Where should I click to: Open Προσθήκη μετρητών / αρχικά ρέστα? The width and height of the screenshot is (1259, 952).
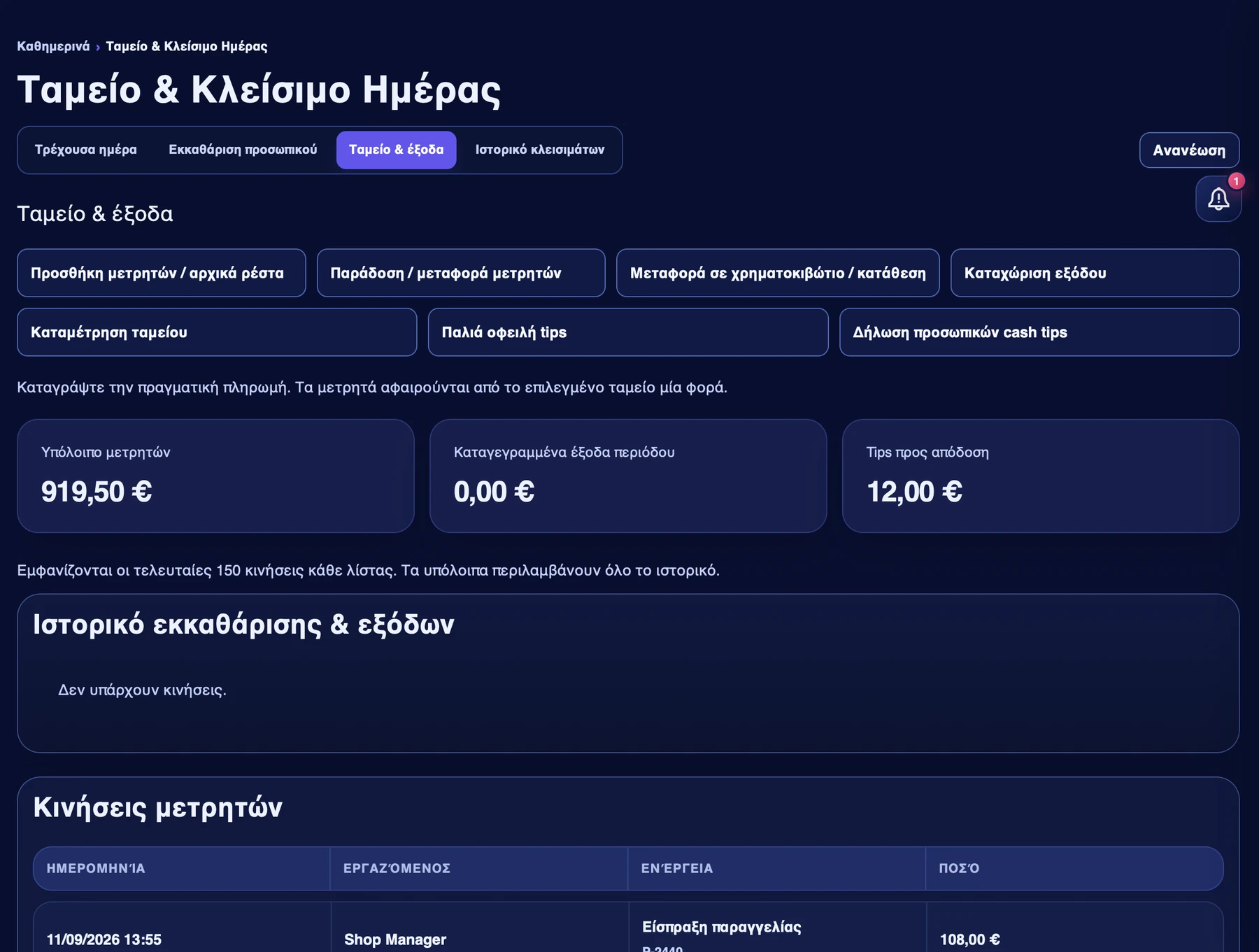click(162, 273)
